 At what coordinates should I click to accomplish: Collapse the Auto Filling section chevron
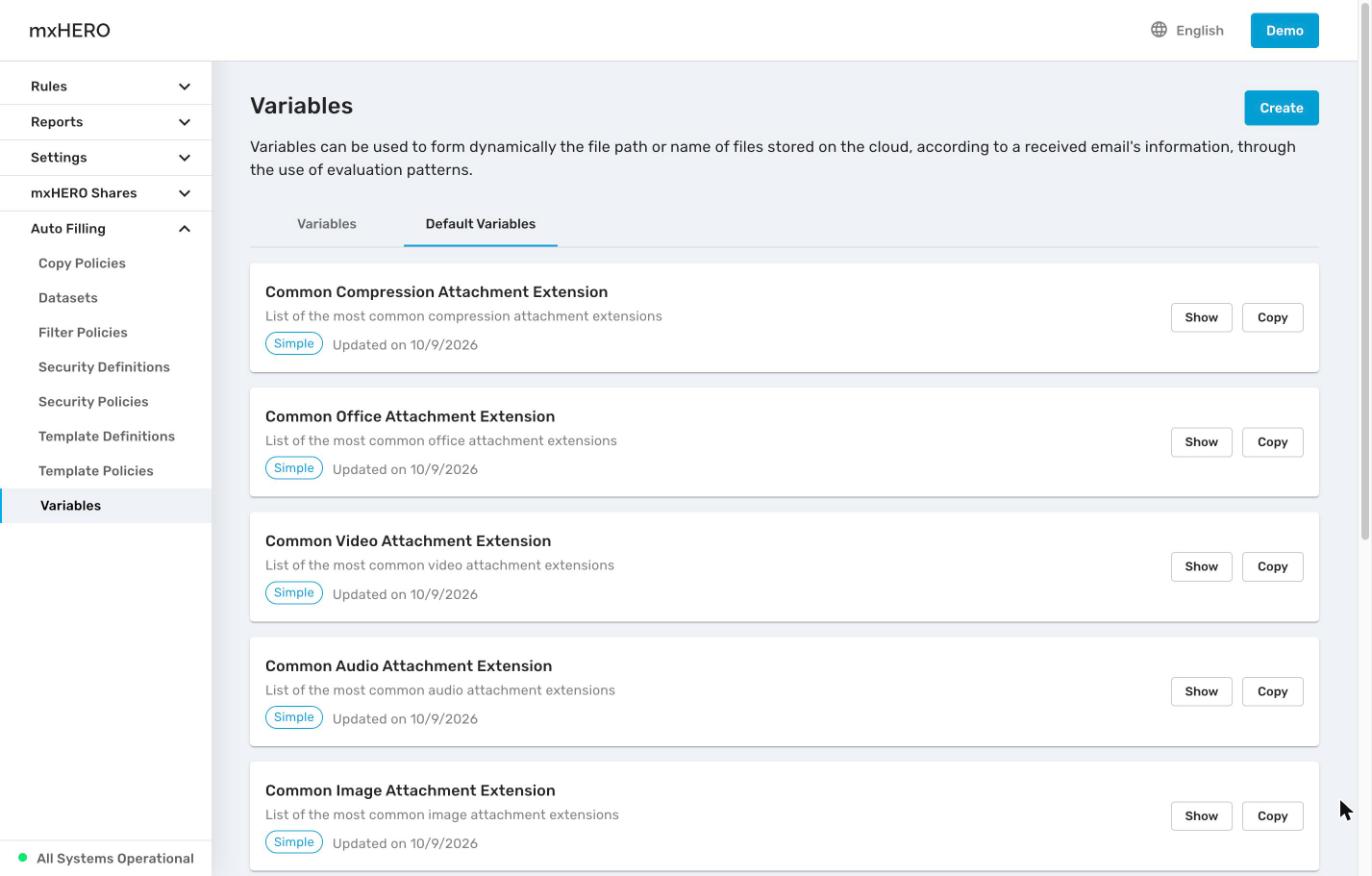click(184, 229)
